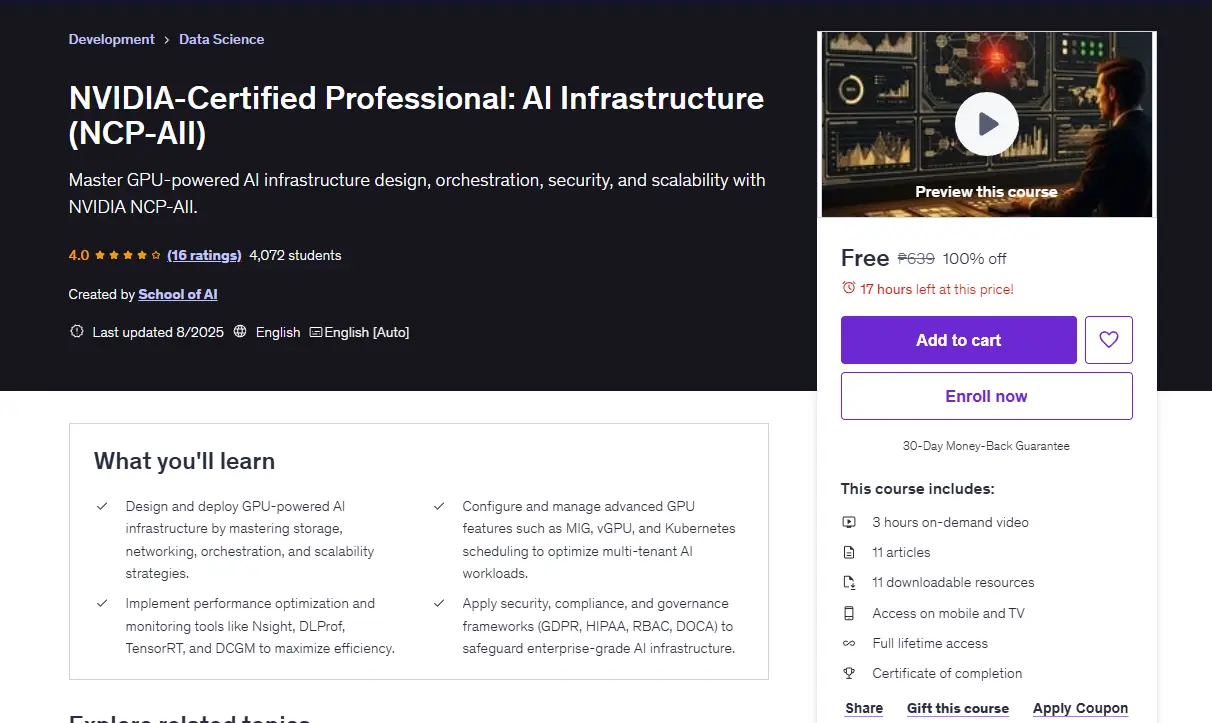Click the Share button

(864, 708)
